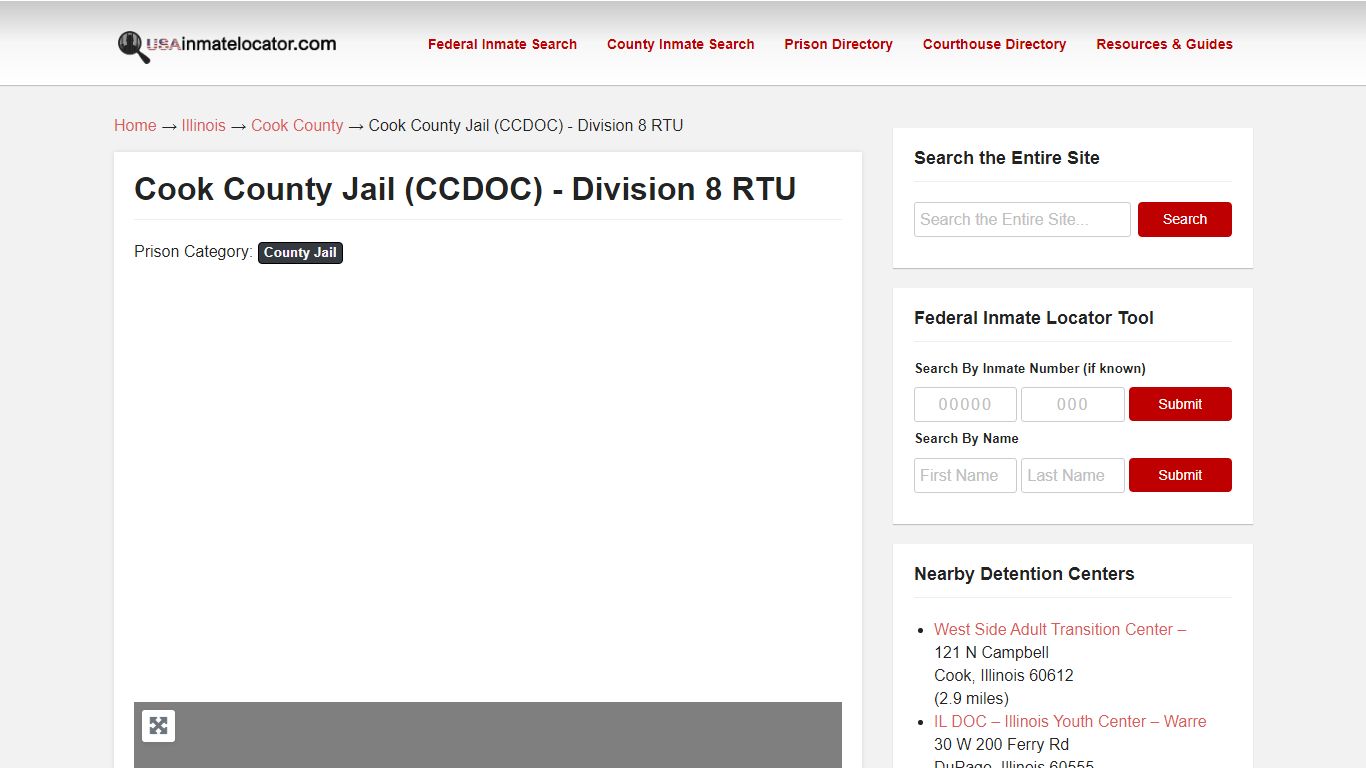Select the Prison Directory menu item
The width and height of the screenshot is (1366, 768).
pyautogui.click(x=838, y=44)
